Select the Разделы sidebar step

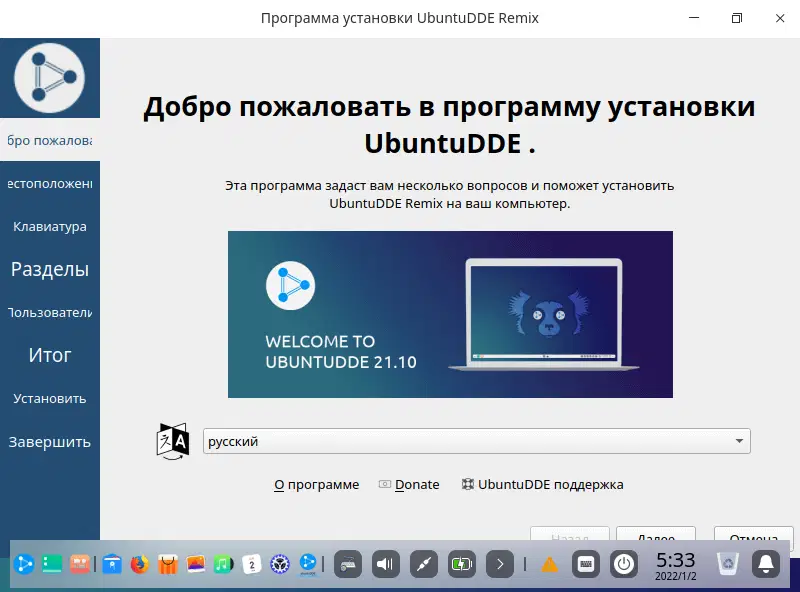pyautogui.click(x=50, y=269)
